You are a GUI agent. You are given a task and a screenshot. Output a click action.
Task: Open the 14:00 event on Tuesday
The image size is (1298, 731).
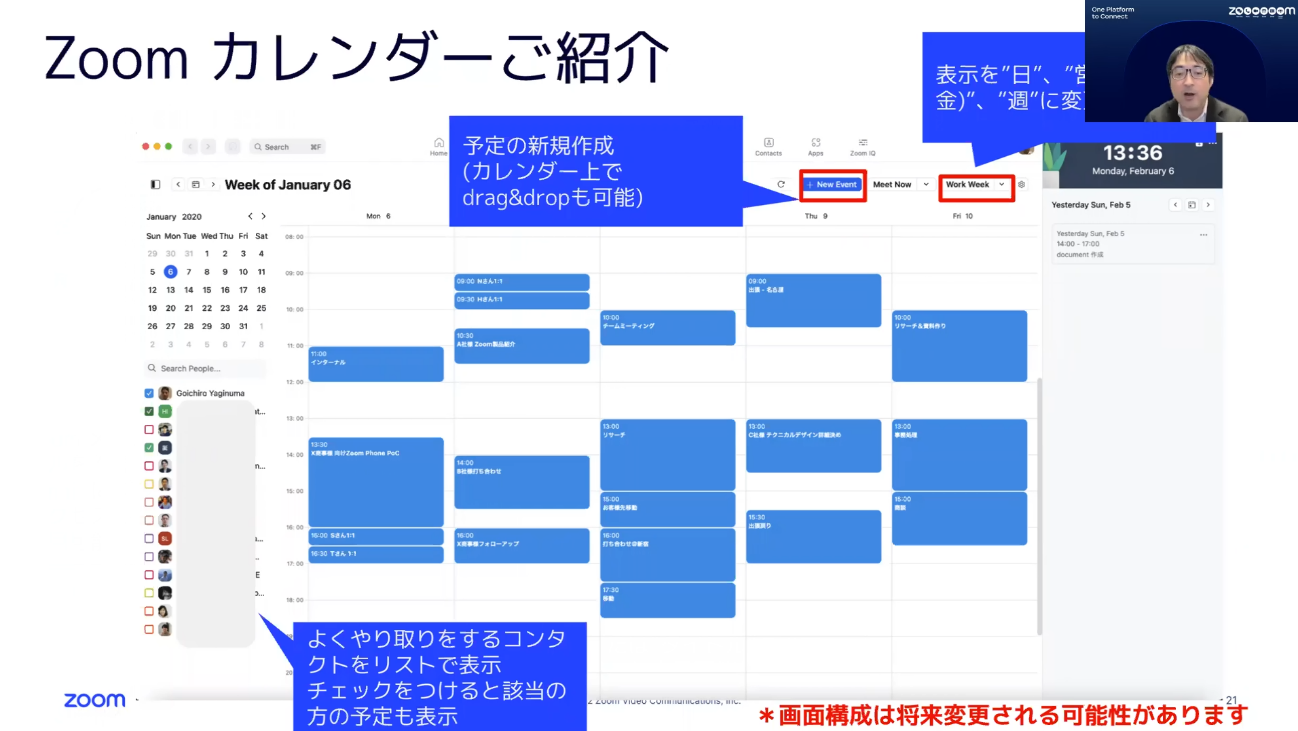pyautogui.click(x=522, y=482)
